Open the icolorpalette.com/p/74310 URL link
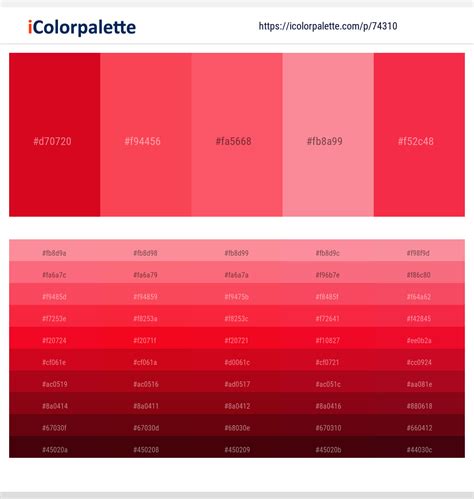Image resolution: width=474 pixels, height=499 pixels. [328, 26]
